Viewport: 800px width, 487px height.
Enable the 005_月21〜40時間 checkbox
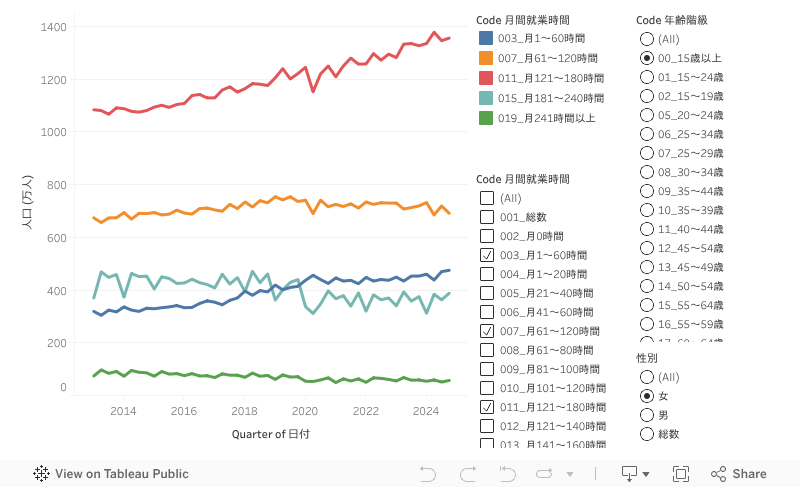tap(487, 293)
